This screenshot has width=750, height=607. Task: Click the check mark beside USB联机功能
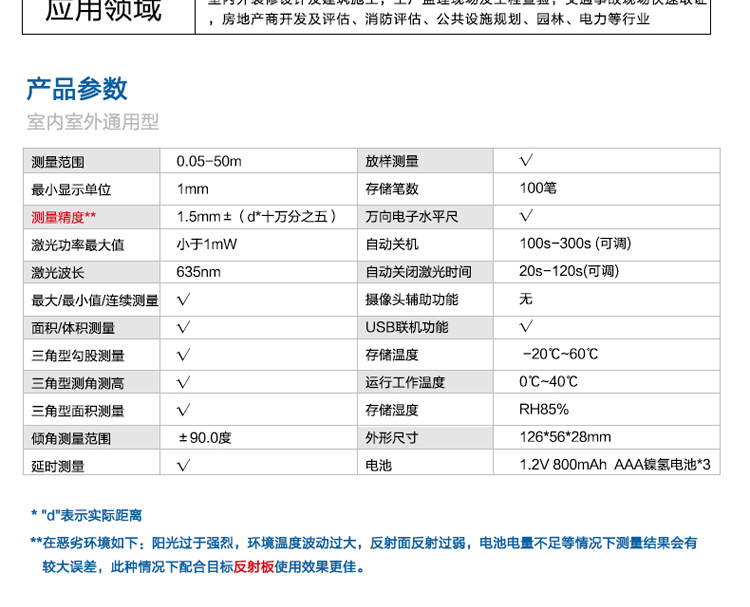click(526, 327)
